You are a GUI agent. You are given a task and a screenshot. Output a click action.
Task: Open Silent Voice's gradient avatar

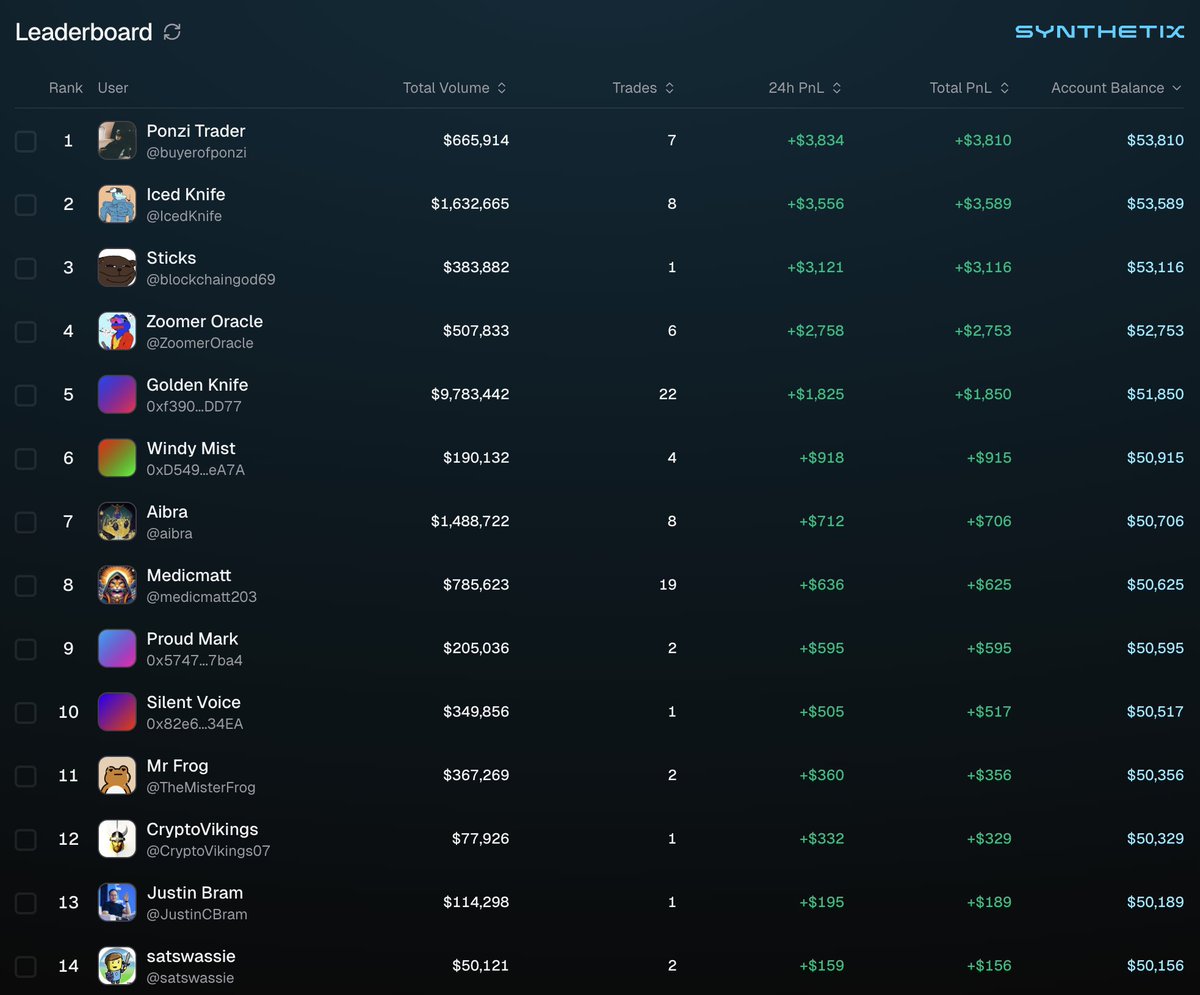[x=117, y=712]
